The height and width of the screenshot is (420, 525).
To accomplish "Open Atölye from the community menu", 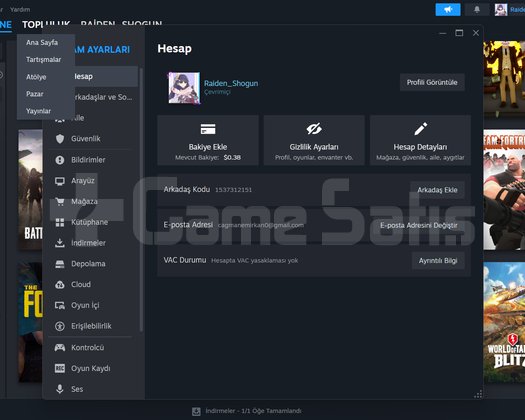I will [x=36, y=77].
